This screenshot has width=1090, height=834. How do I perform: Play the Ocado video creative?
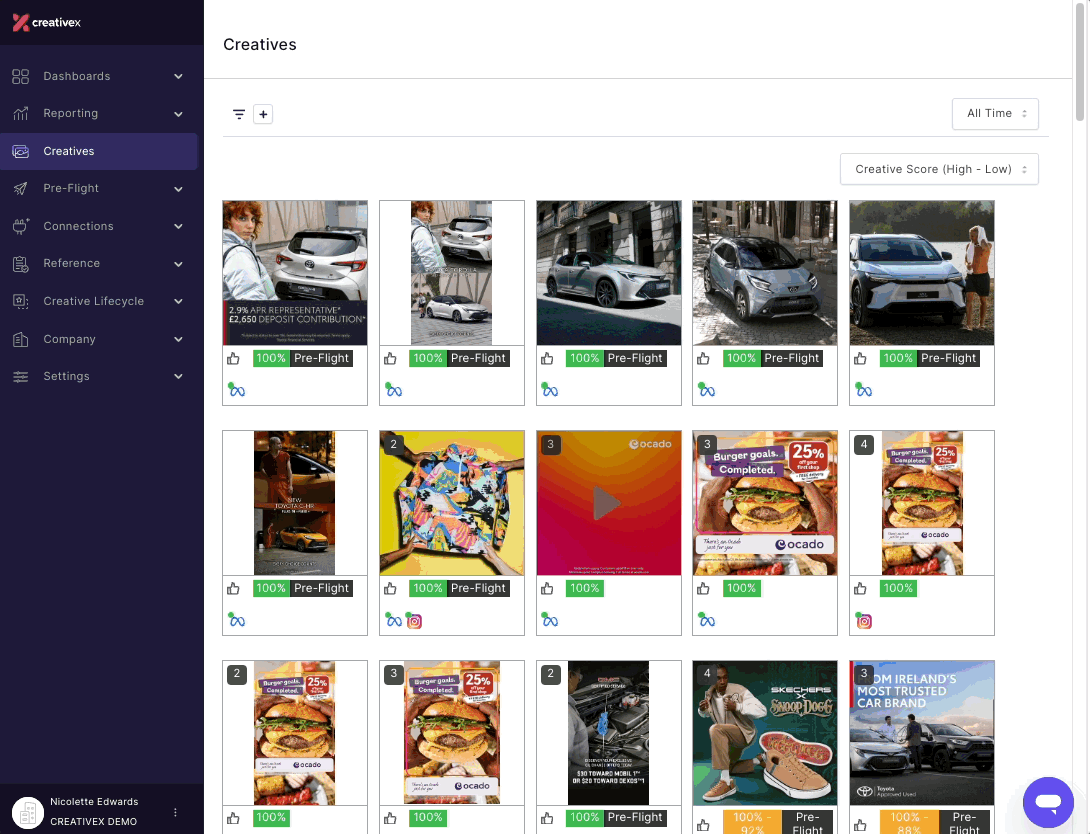pyautogui.click(x=608, y=503)
